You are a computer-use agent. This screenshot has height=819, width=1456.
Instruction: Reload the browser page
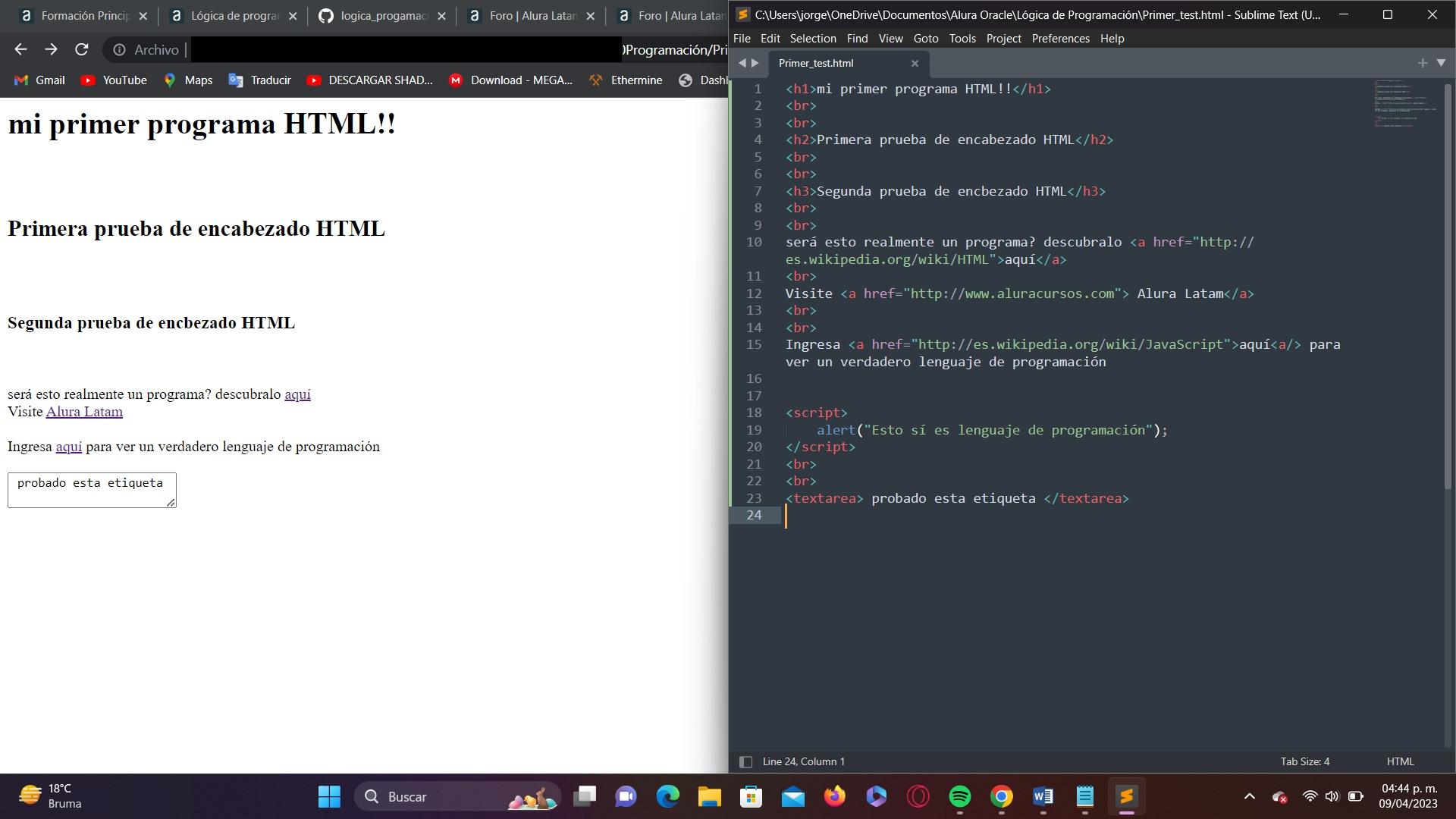tap(82, 49)
